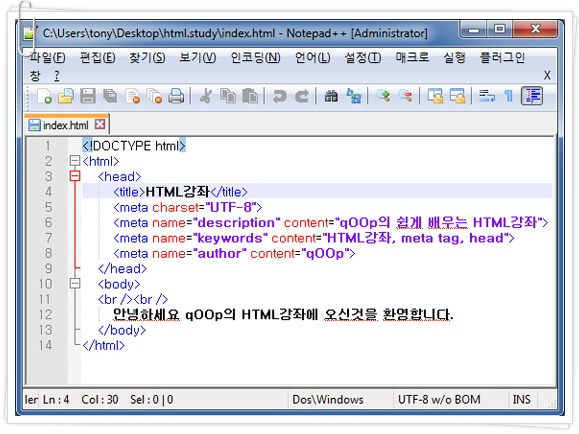The width and height of the screenshot is (579, 434).
Task: Open the 인코딩(N) menu
Action: coord(256,58)
